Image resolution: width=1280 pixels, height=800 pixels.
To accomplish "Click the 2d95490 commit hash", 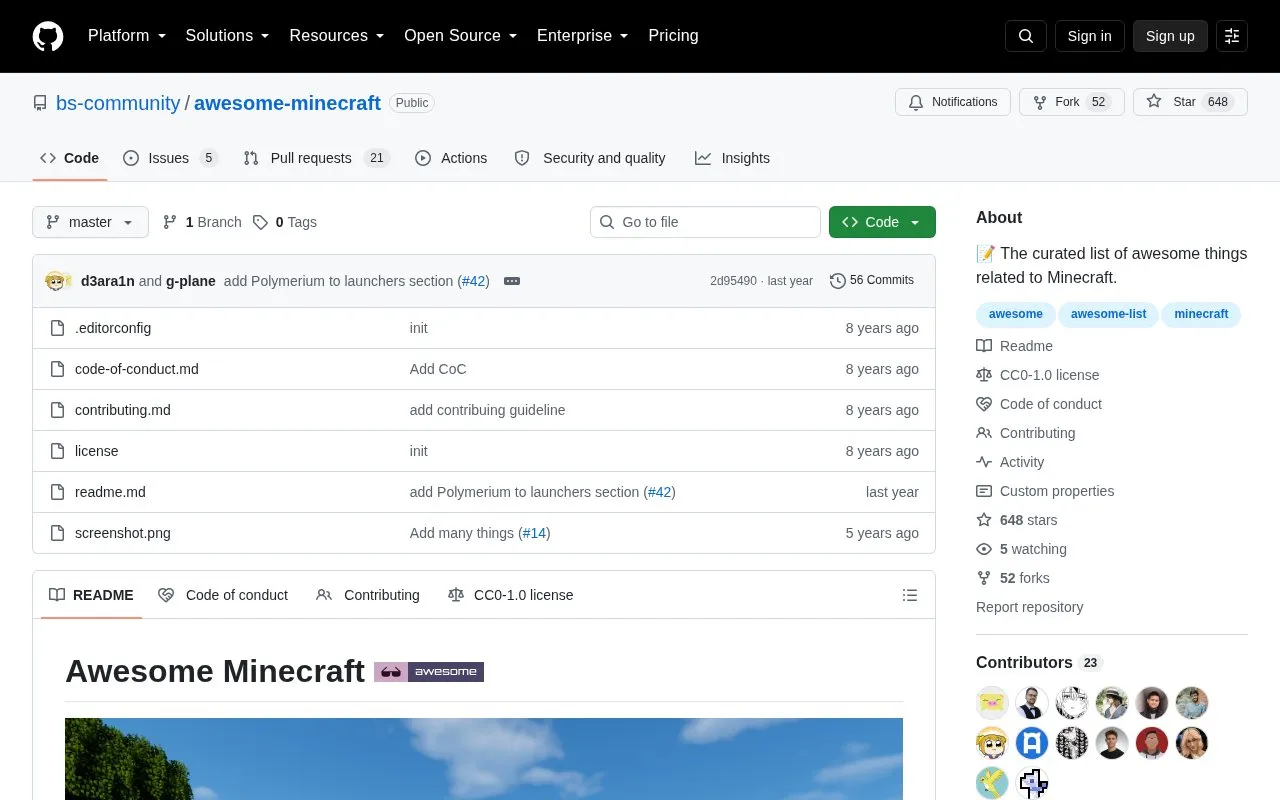I will click(x=733, y=281).
